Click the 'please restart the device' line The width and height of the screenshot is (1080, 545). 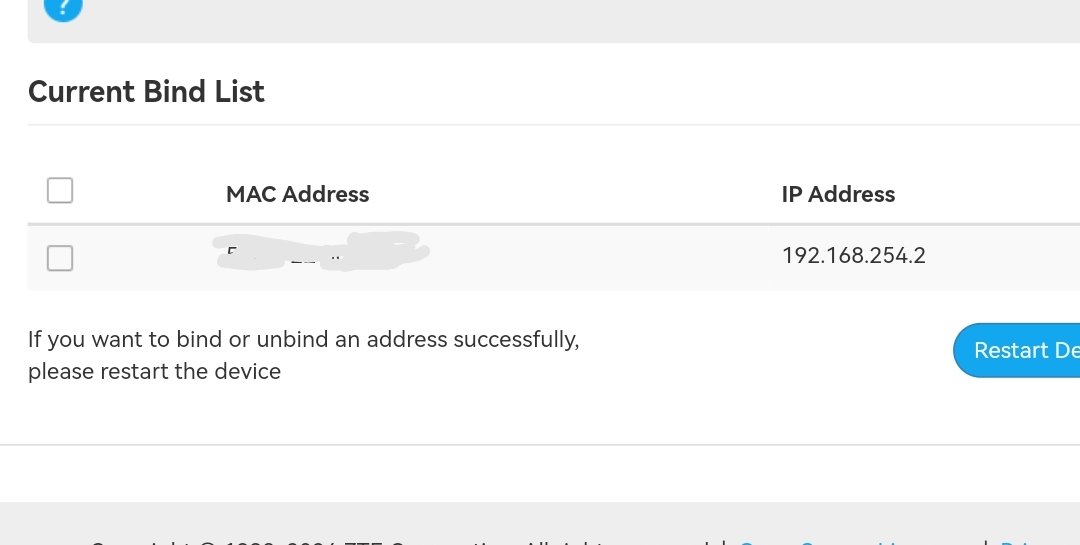click(154, 372)
